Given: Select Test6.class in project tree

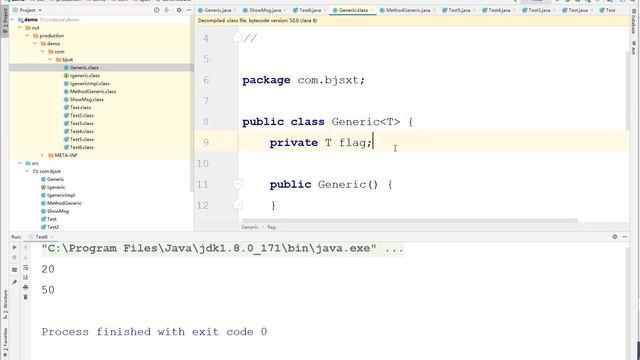Looking at the screenshot, I should coord(82,147).
